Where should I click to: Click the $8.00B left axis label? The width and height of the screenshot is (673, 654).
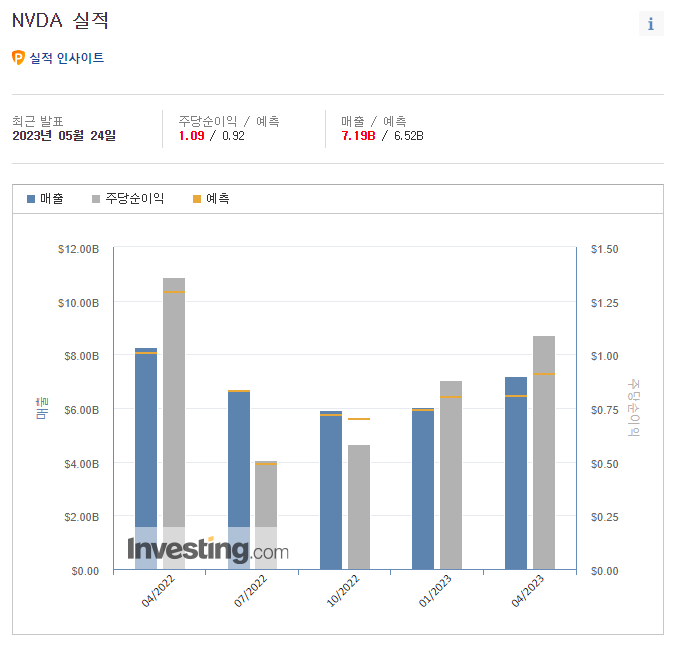82,356
